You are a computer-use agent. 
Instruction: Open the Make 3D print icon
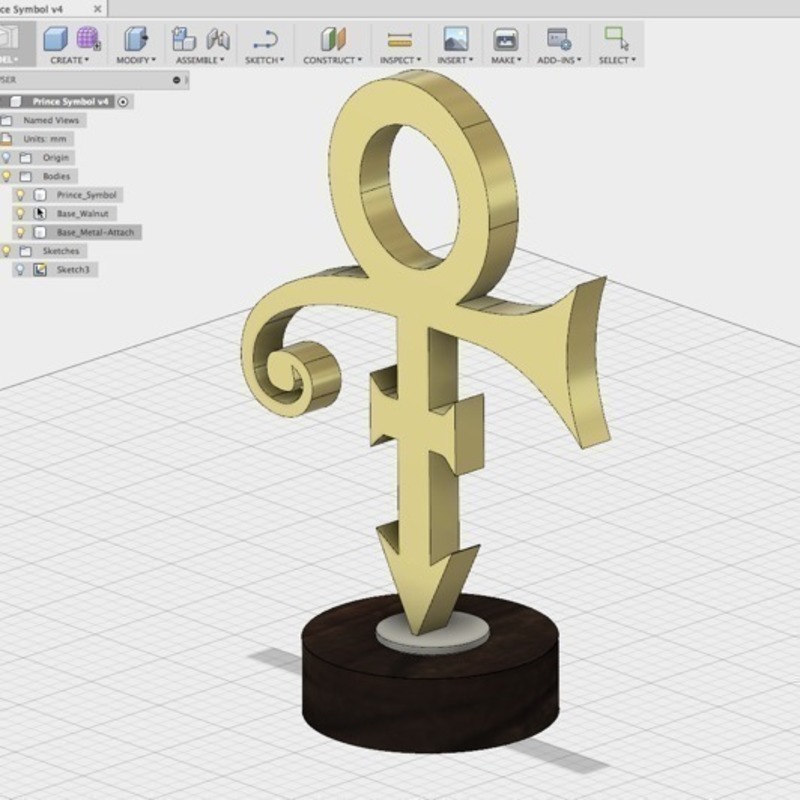pyautogui.click(x=506, y=39)
